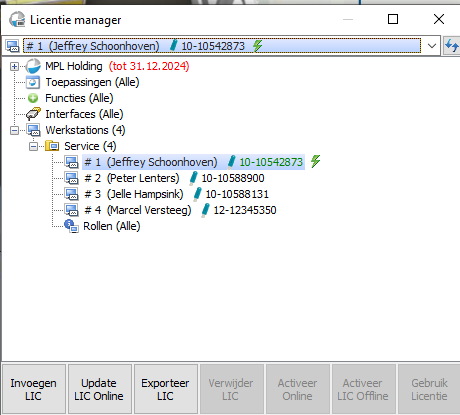Click workstation icon for Peter Lenters

click(71, 178)
